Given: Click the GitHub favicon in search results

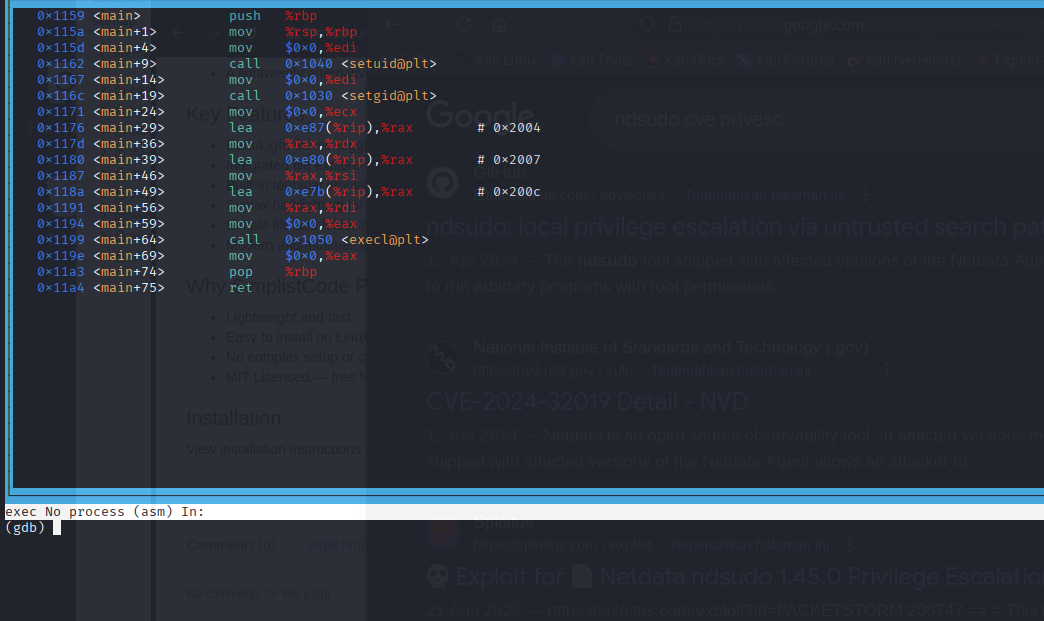Looking at the screenshot, I should [x=443, y=182].
